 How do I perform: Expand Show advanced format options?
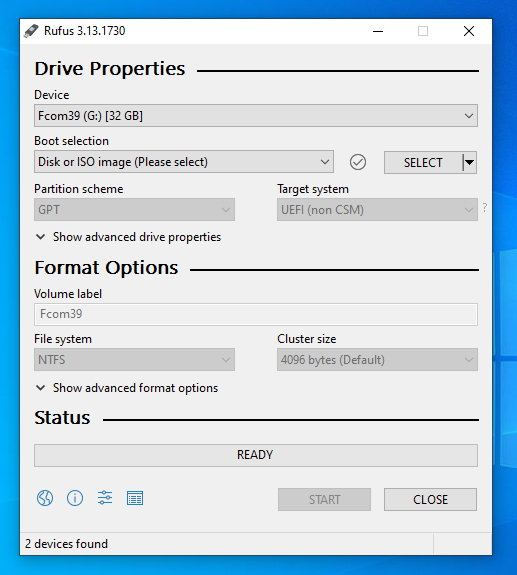pyautogui.click(x=127, y=388)
